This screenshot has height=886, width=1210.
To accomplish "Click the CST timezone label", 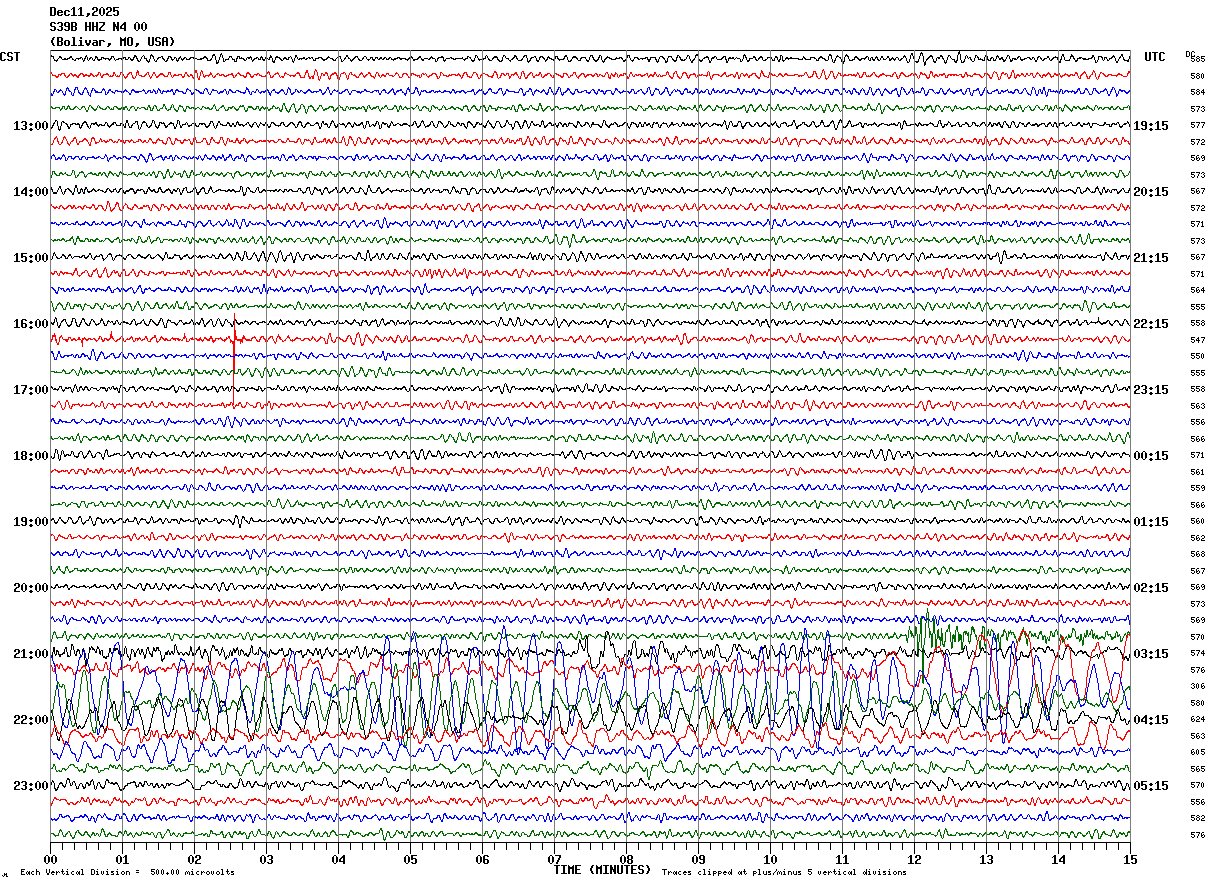I will point(10,57).
